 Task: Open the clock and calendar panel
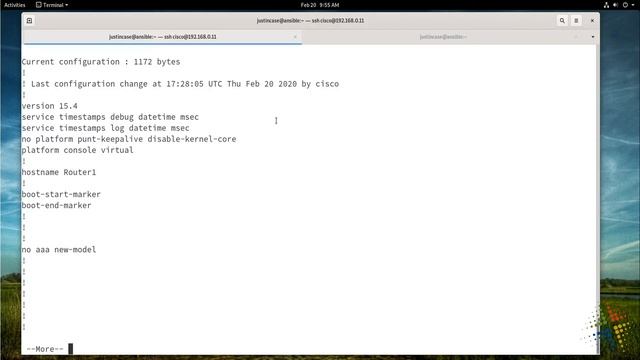pos(320,5)
